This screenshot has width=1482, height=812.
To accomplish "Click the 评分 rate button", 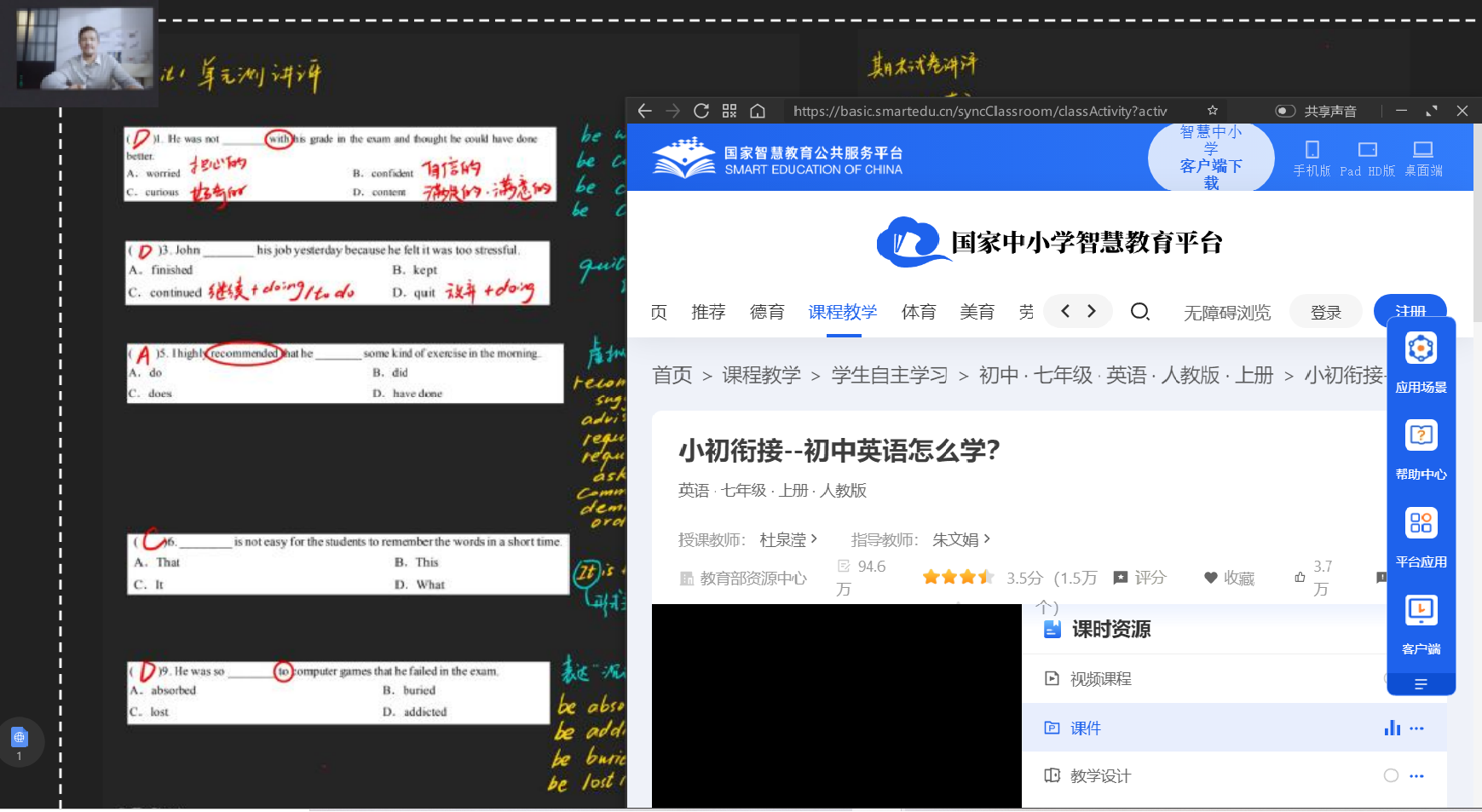I will pyautogui.click(x=1140, y=578).
